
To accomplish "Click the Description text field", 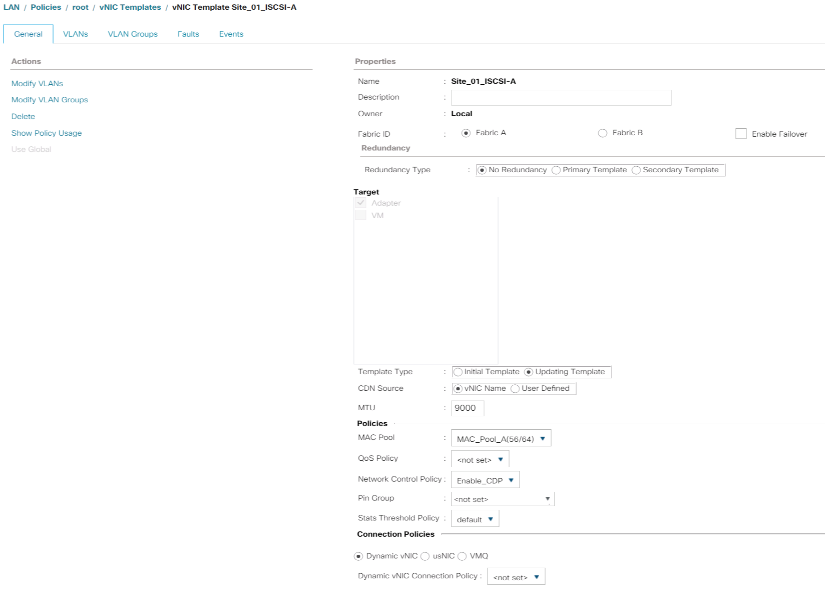I will (x=561, y=98).
